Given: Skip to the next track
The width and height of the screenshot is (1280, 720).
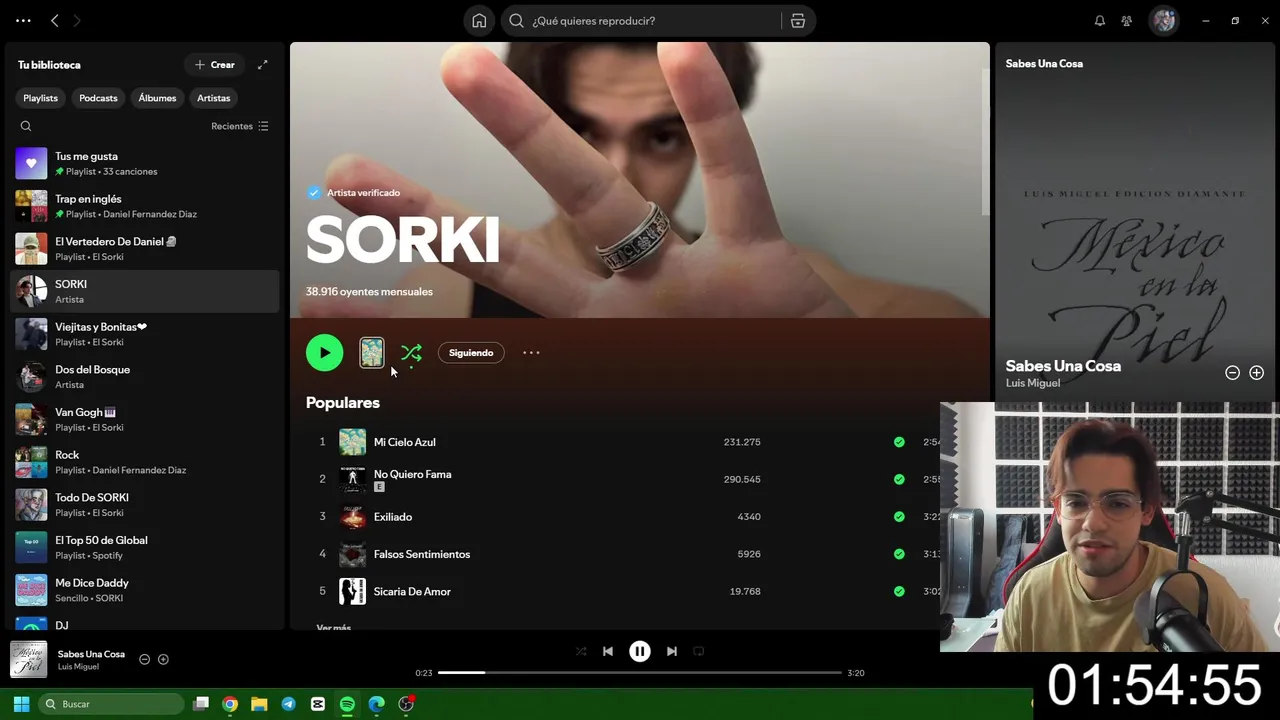Looking at the screenshot, I should (672, 651).
